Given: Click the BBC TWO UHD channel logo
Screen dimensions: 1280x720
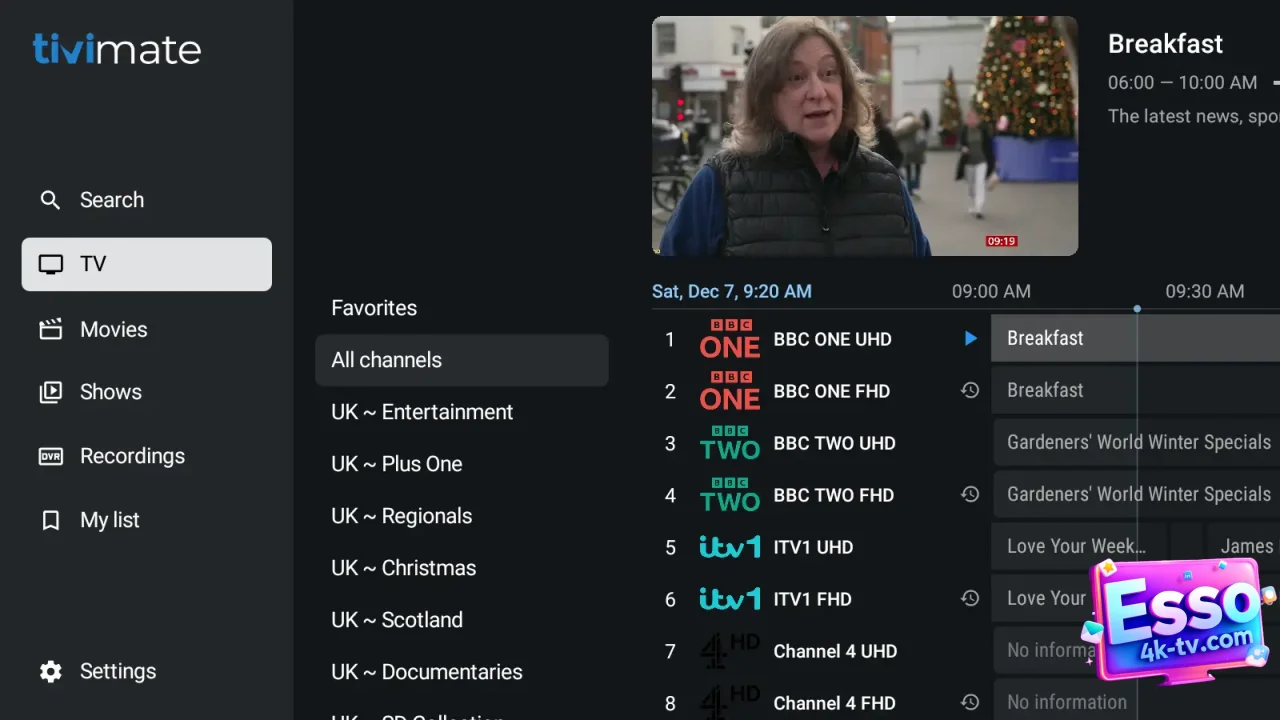Looking at the screenshot, I should click(730, 443).
